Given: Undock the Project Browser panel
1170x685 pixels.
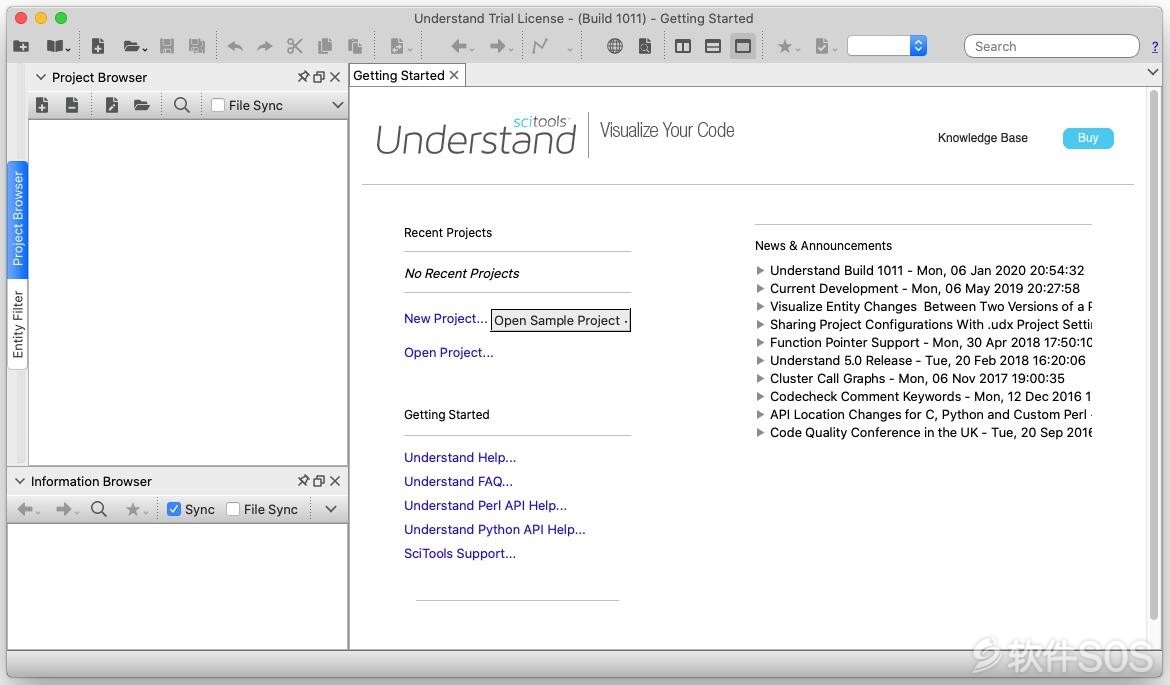Looking at the screenshot, I should tap(319, 77).
